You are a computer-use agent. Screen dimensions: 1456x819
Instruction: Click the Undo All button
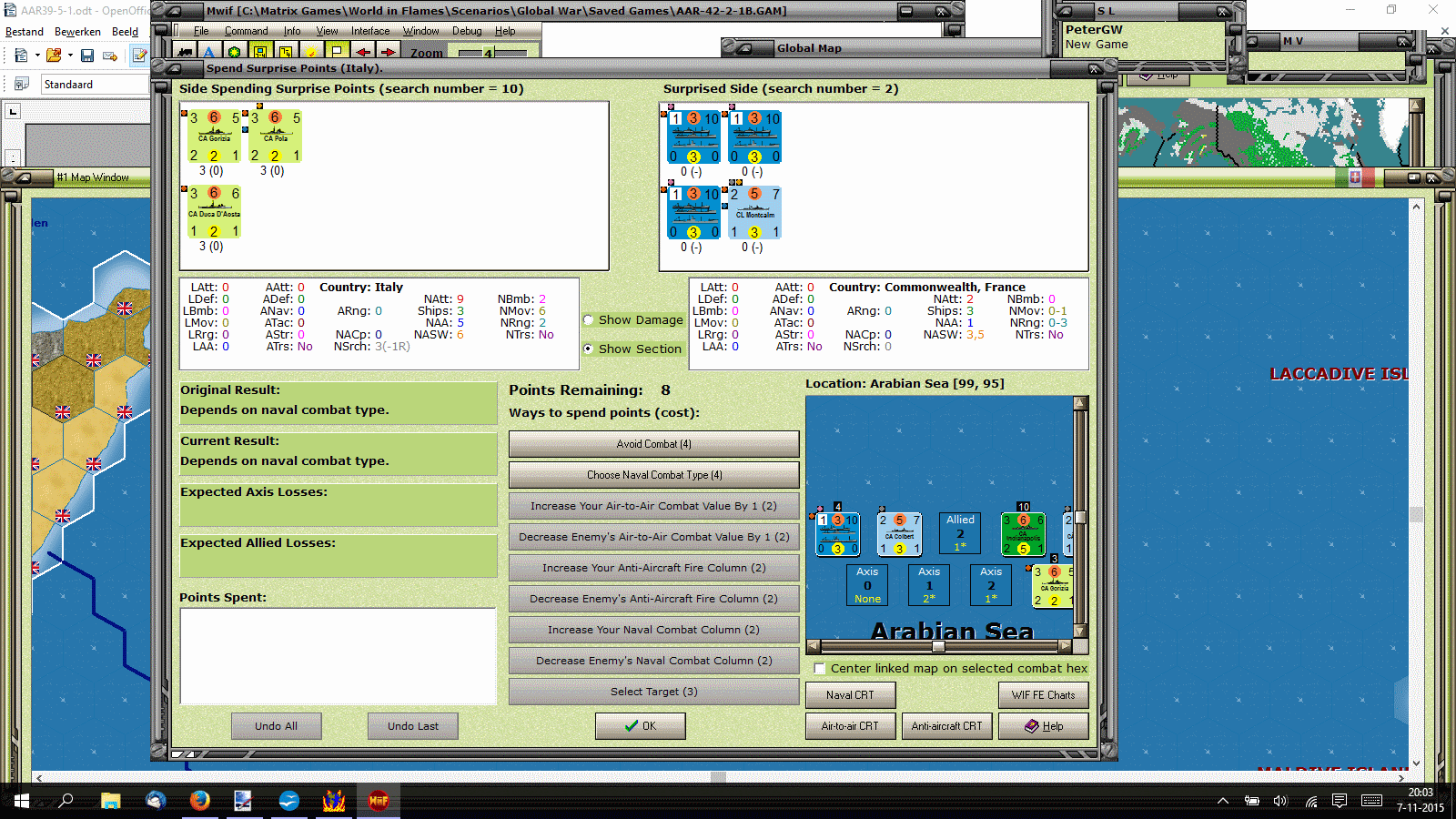(276, 726)
